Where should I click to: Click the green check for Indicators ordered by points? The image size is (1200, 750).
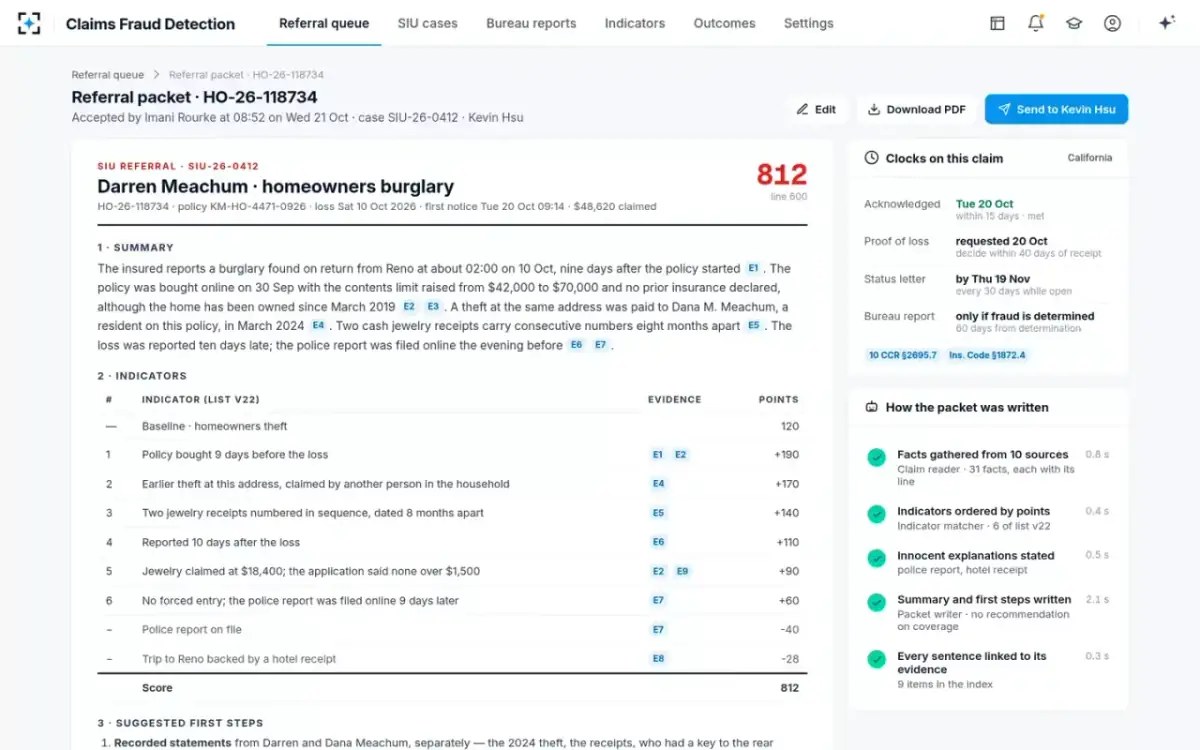[876, 514]
